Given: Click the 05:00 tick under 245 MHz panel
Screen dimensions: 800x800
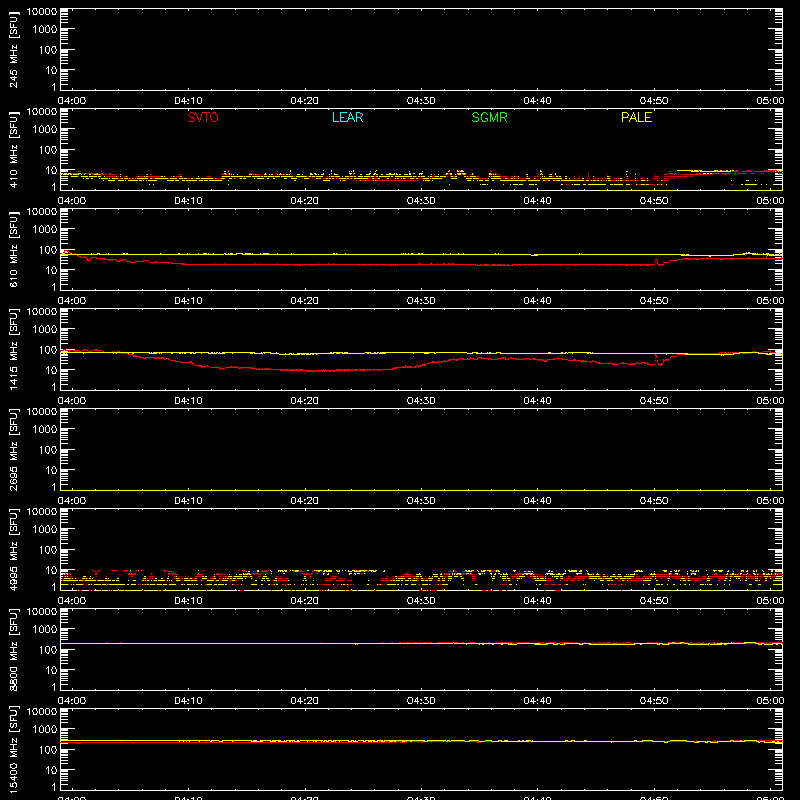Looking at the screenshot, I should pyautogui.click(x=770, y=101).
